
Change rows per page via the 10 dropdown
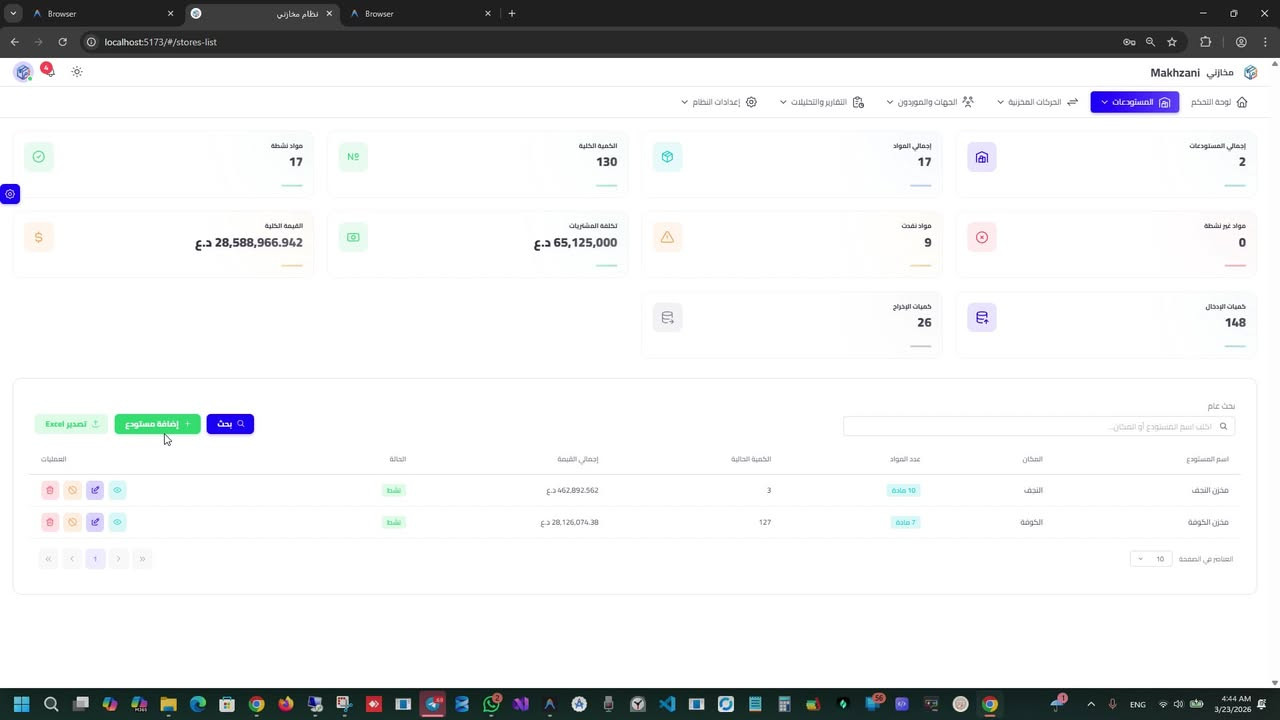tap(1150, 559)
